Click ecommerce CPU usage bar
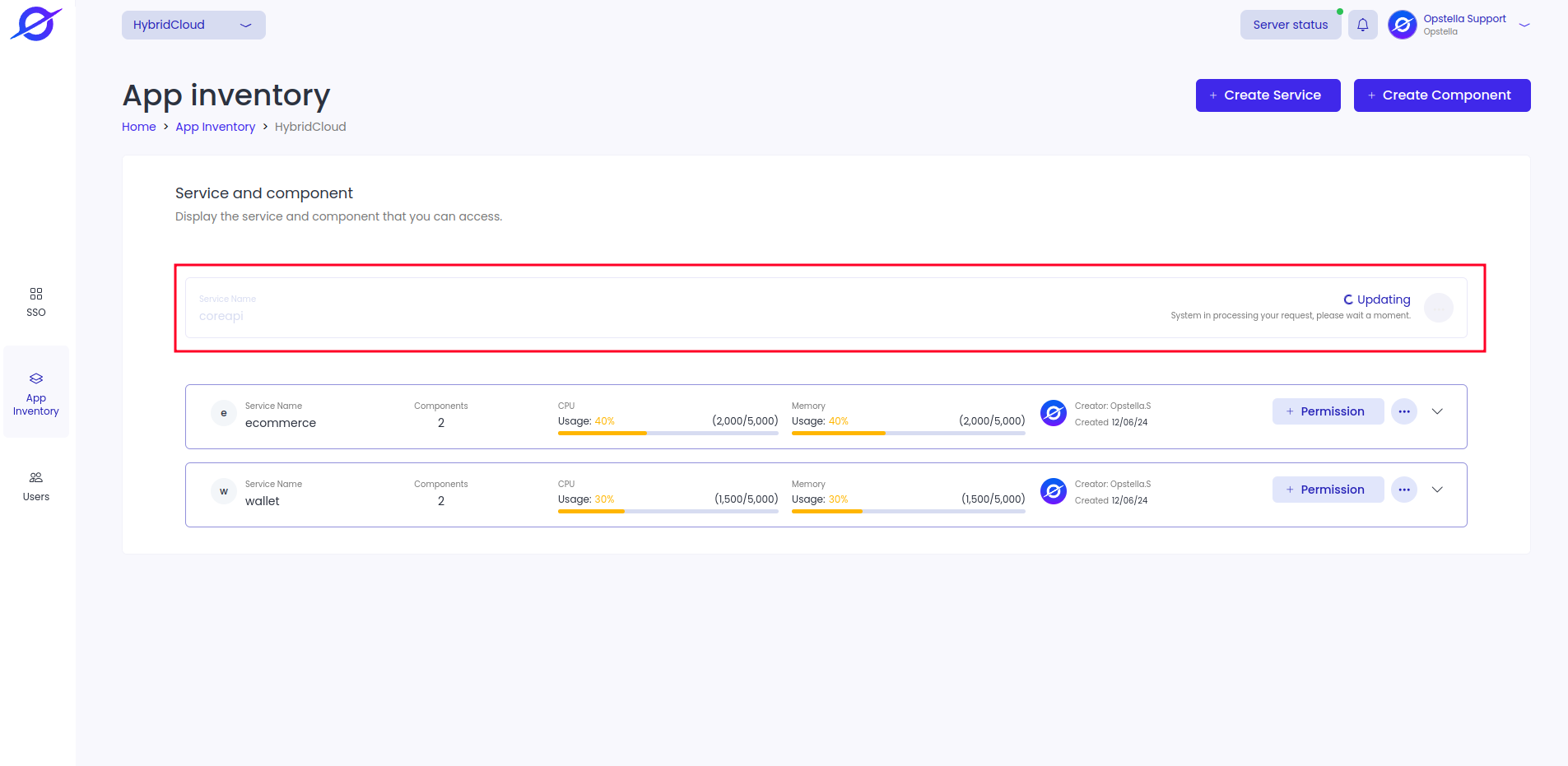 point(668,433)
